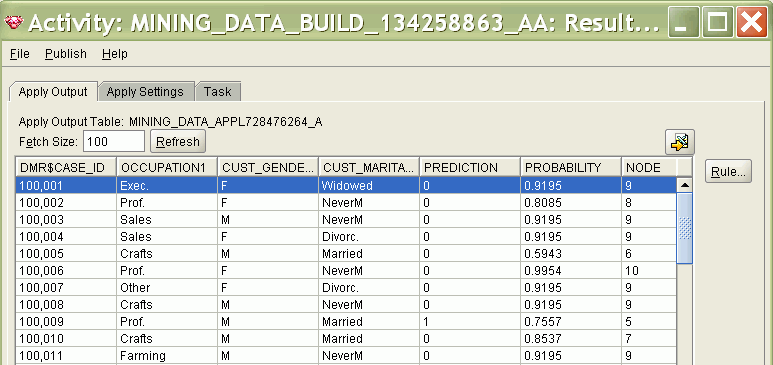773x365 pixels.
Task: Switch to the Task tab
Action: (217, 92)
